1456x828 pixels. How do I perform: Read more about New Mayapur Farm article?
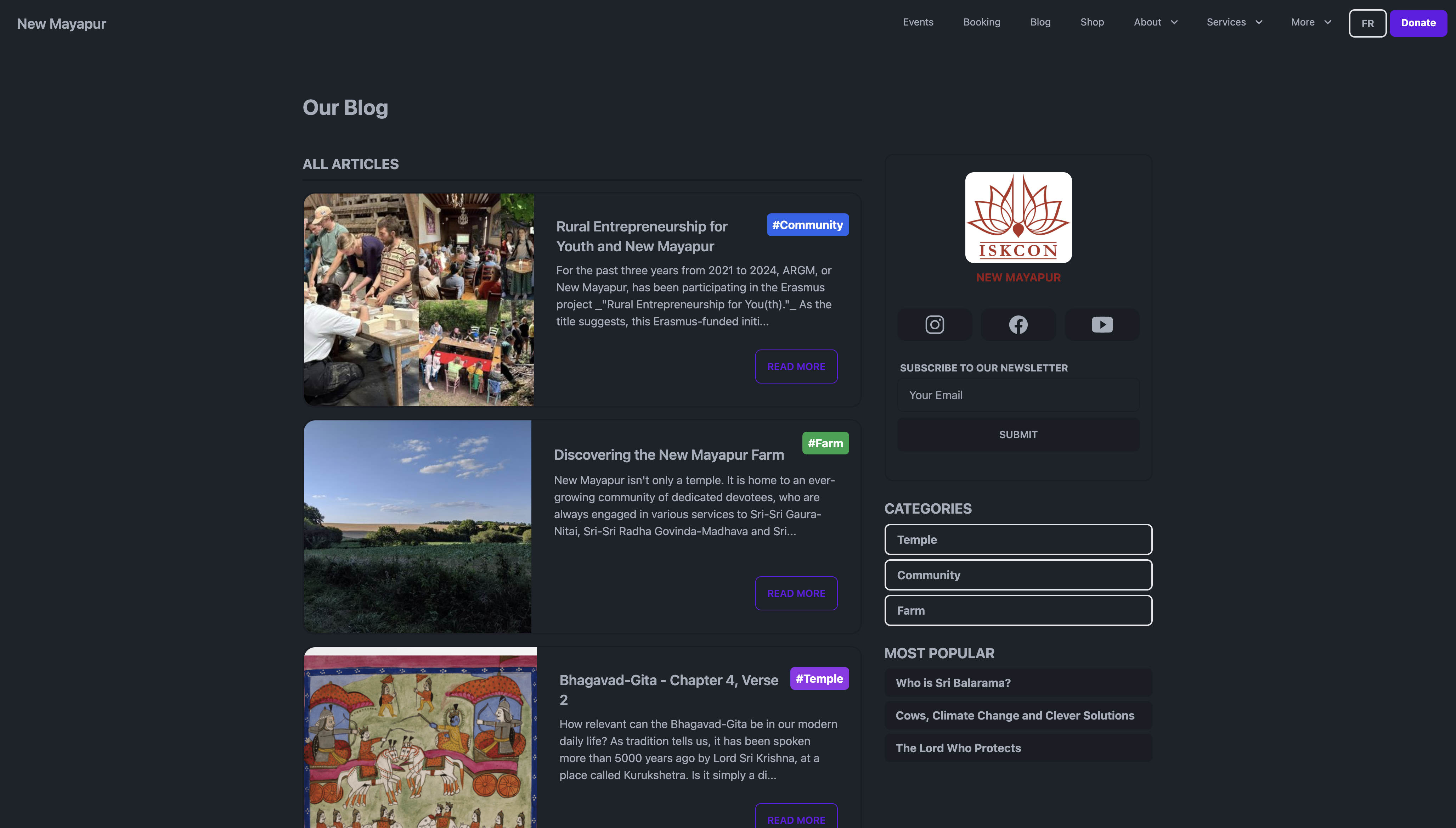coord(796,593)
